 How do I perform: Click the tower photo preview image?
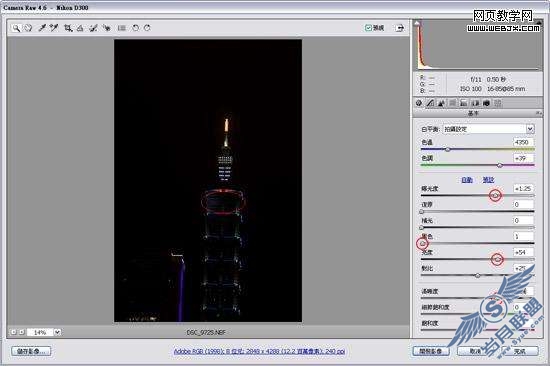[x=208, y=180]
